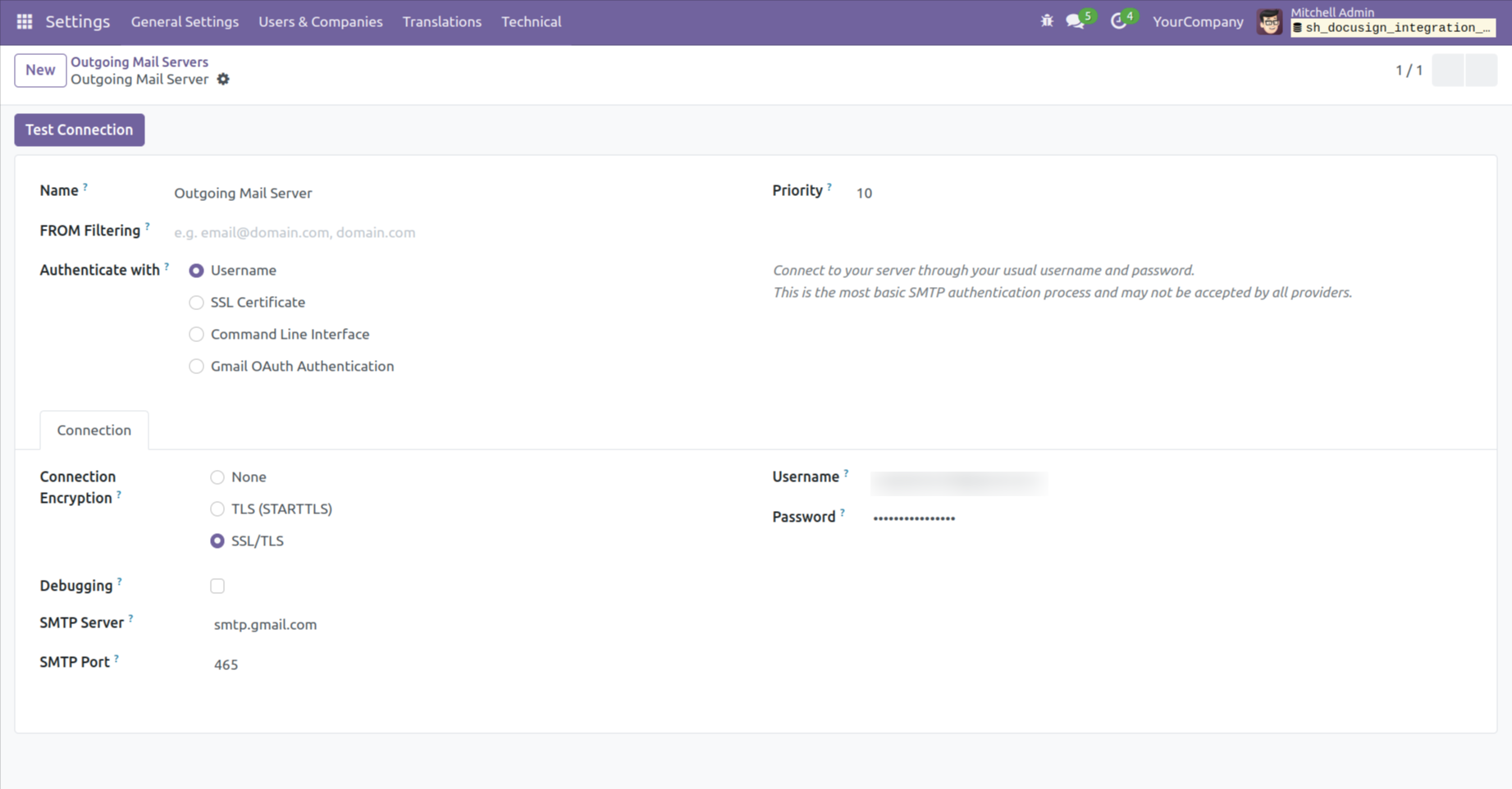Image resolution: width=1512 pixels, height=789 pixels.
Task: Select TLS (STARTTLS) connection encryption
Action: pos(217,509)
